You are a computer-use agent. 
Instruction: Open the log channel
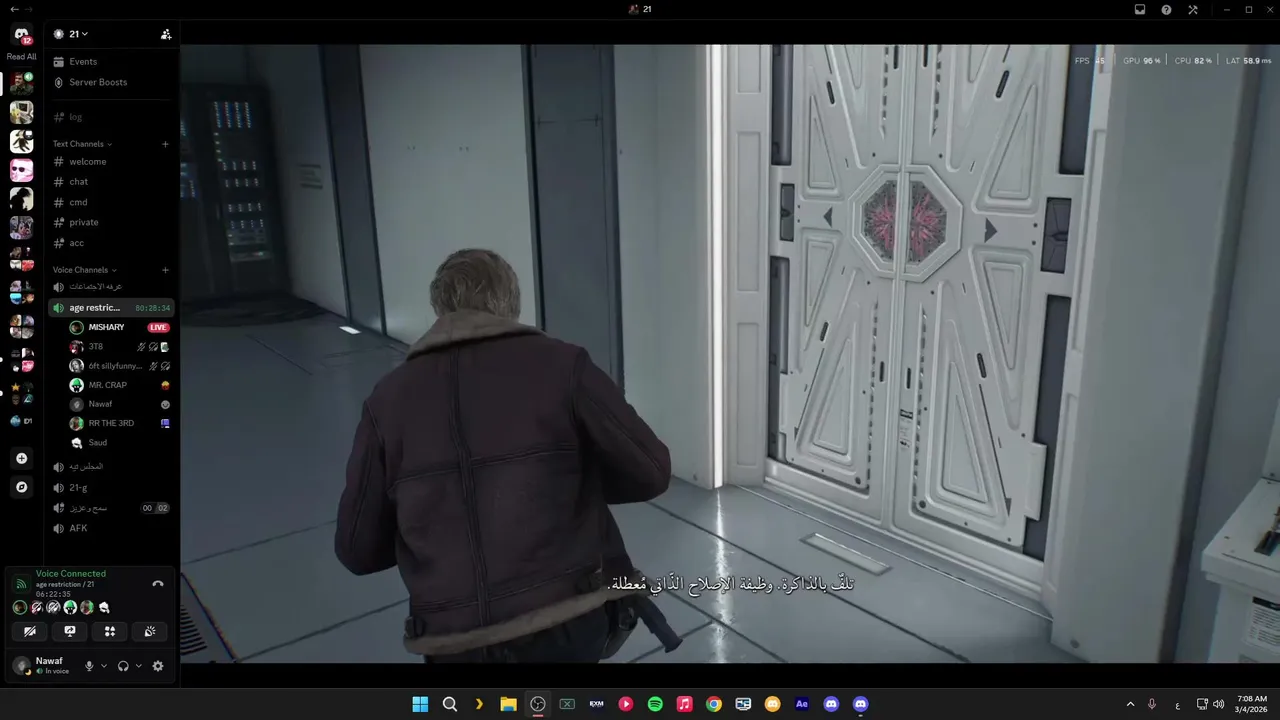coord(110,117)
